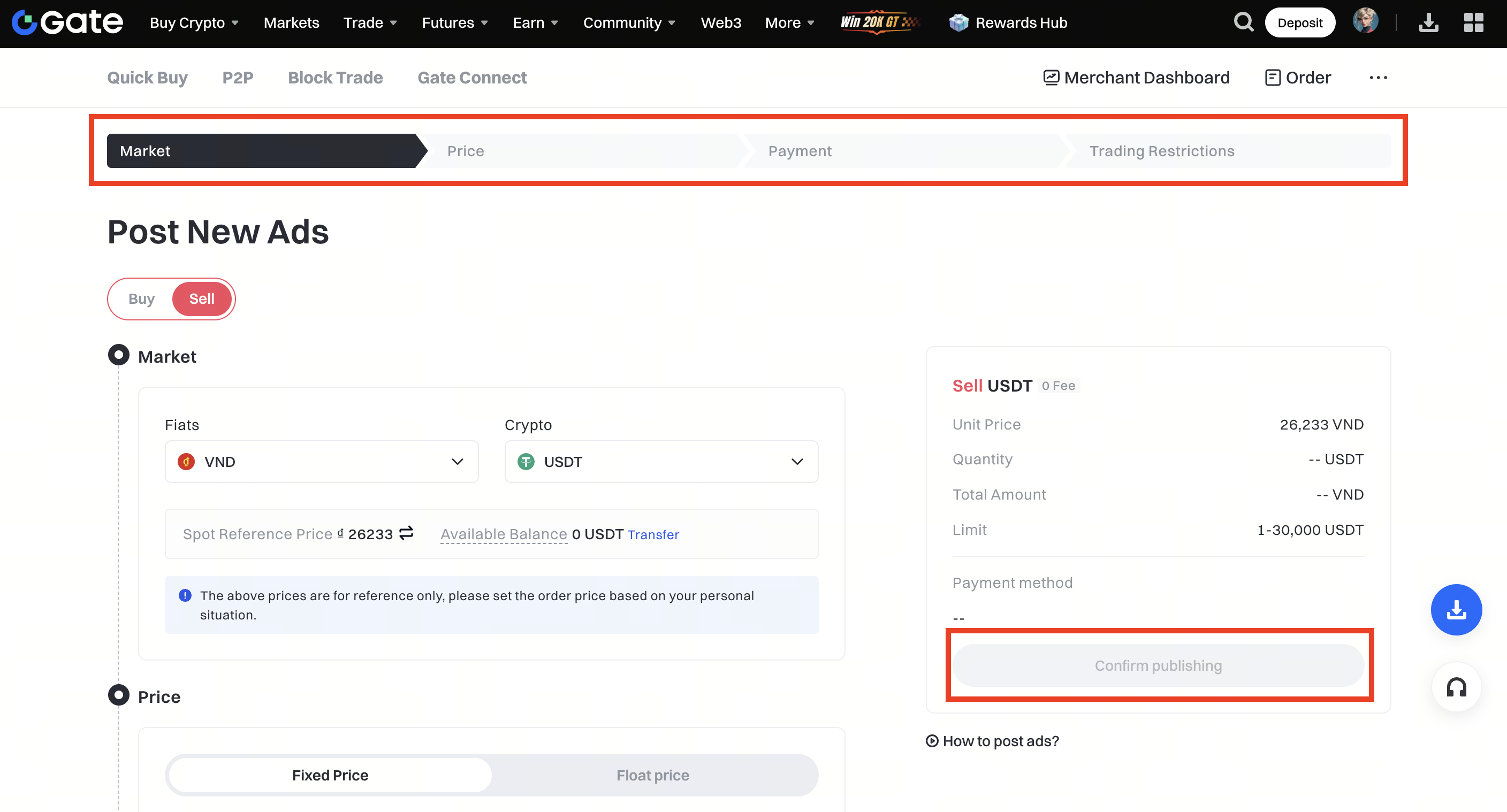This screenshot has width=1507, height=812.
Task: Open the USDT crypto dropdown
Action: (661, 462)
